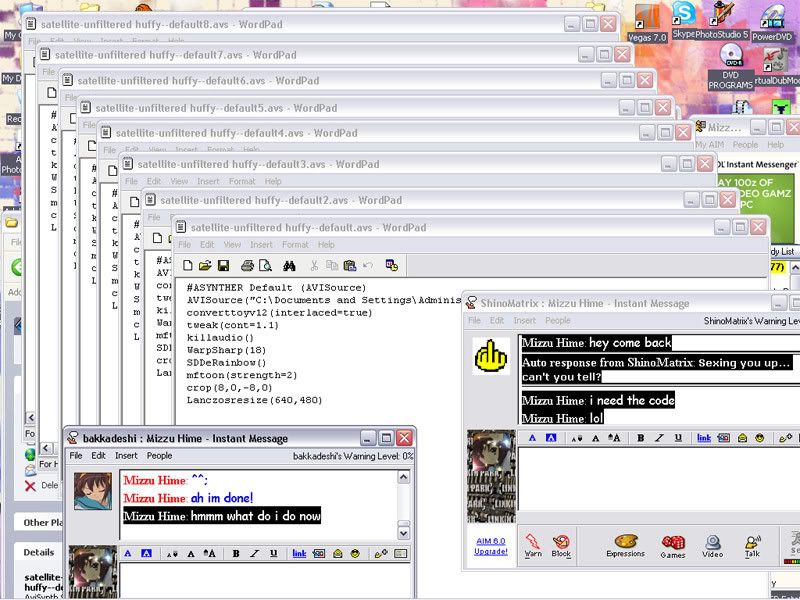Open View menu in default.avs WordPad
This screenshot has width=800, height=600.
[x=232, y=245]
